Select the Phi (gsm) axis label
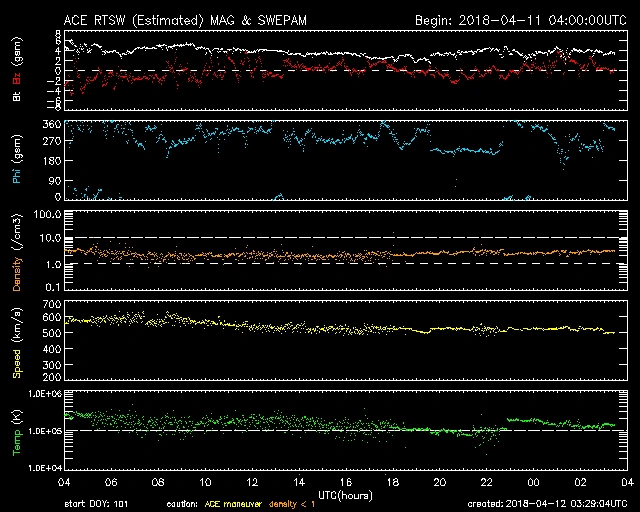Viewport: 640px width, 512px height. coord(16,161)
